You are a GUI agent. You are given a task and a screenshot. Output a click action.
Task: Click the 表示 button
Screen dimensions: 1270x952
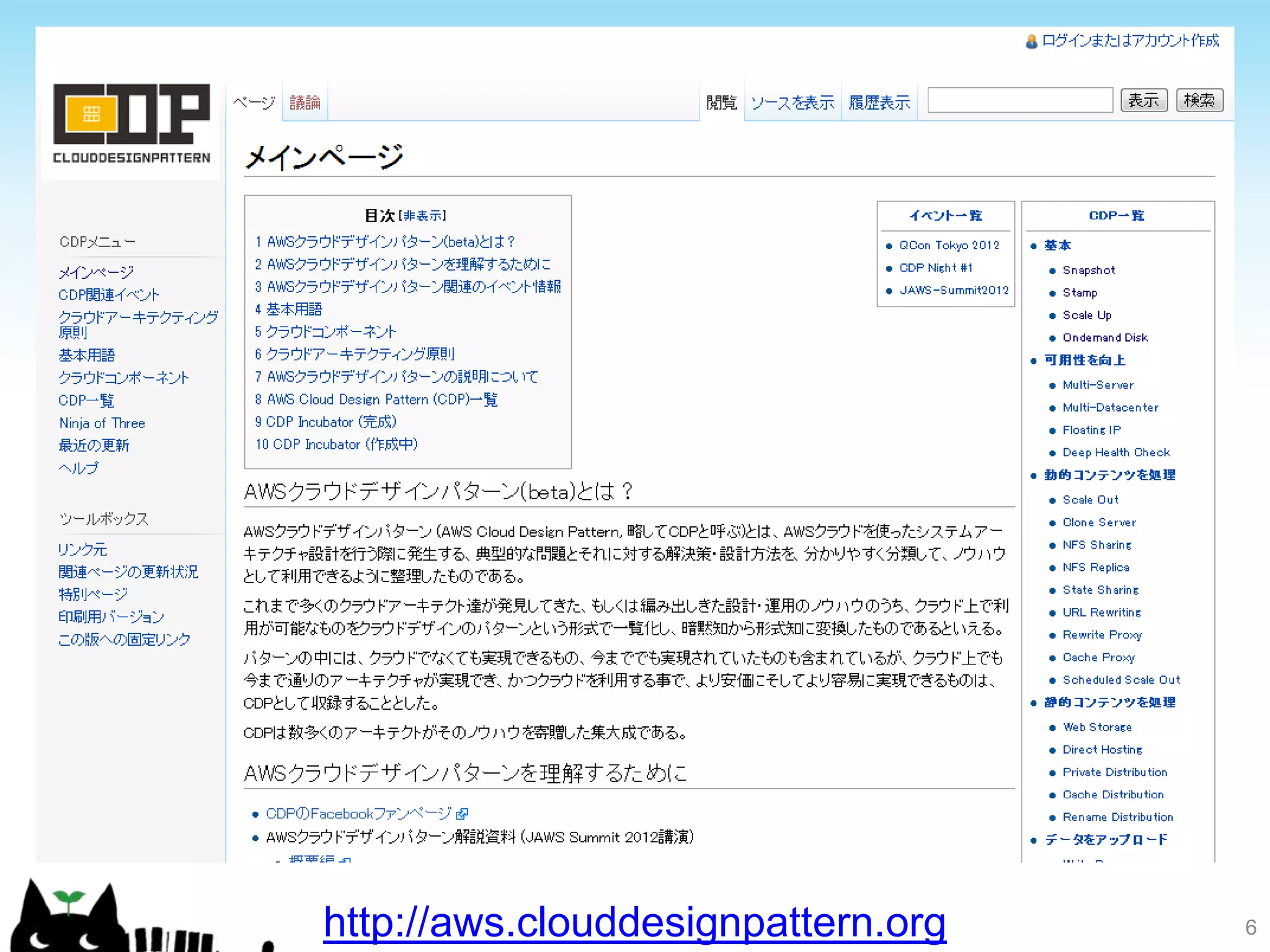(x=1143, y=100)
